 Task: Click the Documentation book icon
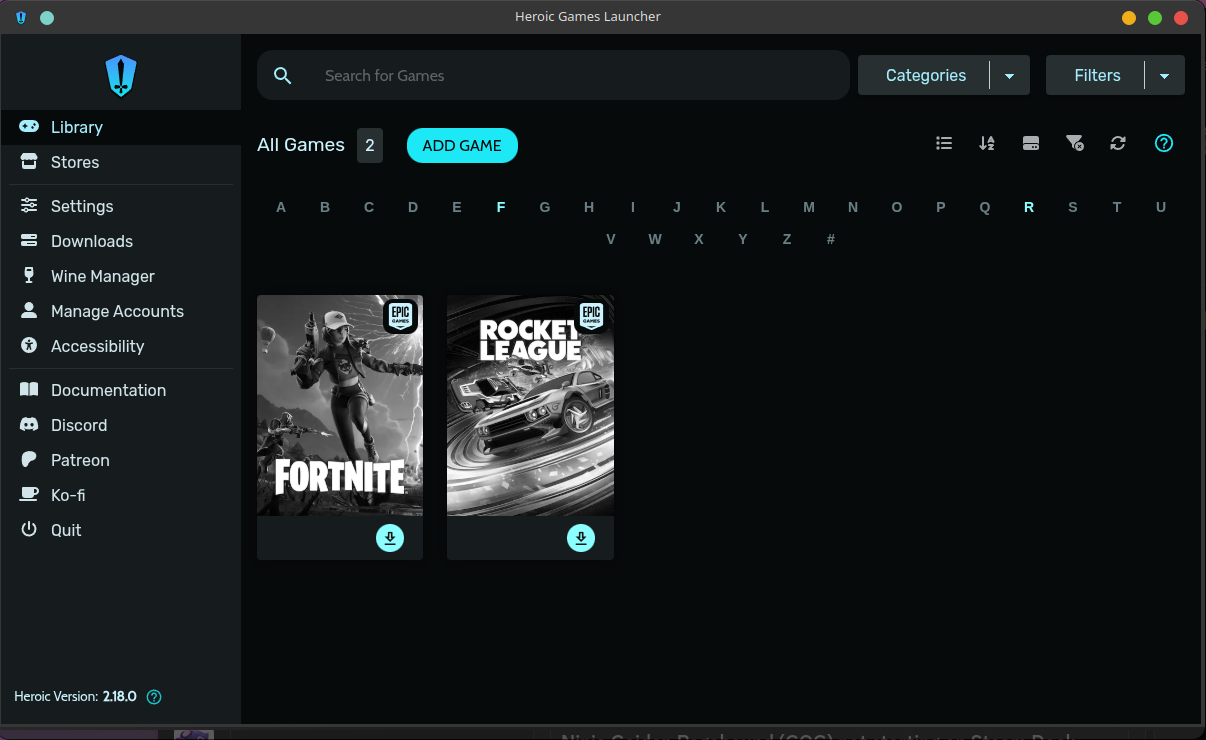click(30, 390)
